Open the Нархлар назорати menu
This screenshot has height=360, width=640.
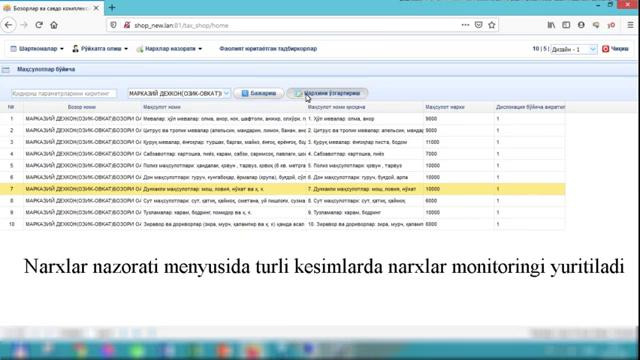[x=169, y=49]
